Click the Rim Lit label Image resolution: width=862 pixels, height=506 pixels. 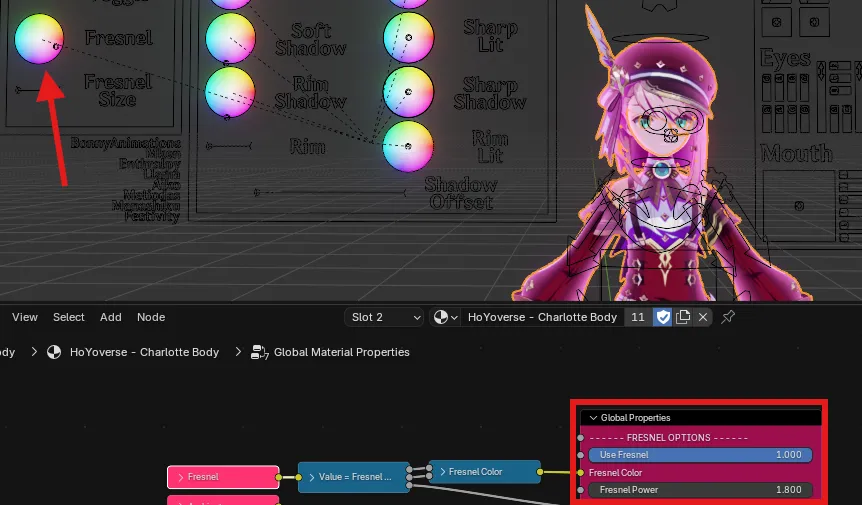point(489,146)
